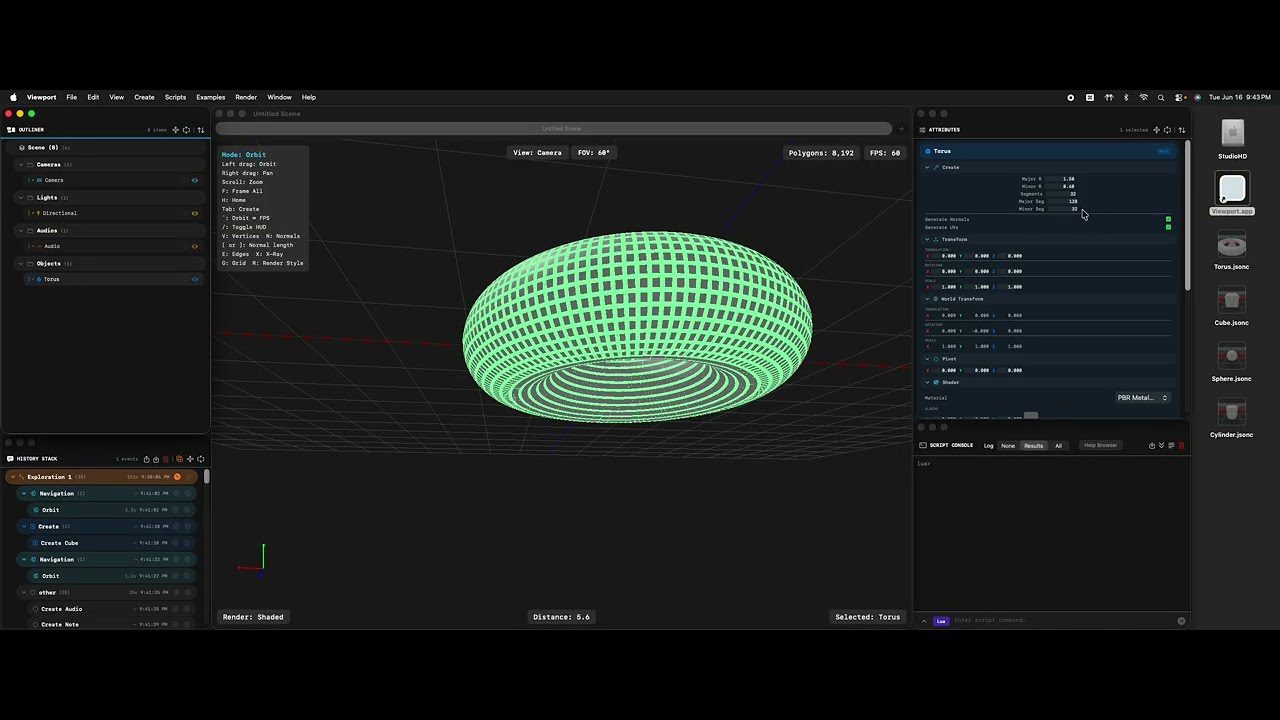Image resolution: width=1280 pixels, height=720 pixels.
Task: Collapse the Transform section in Attributes
Action: pyautogui.click(x=927, y=240)
